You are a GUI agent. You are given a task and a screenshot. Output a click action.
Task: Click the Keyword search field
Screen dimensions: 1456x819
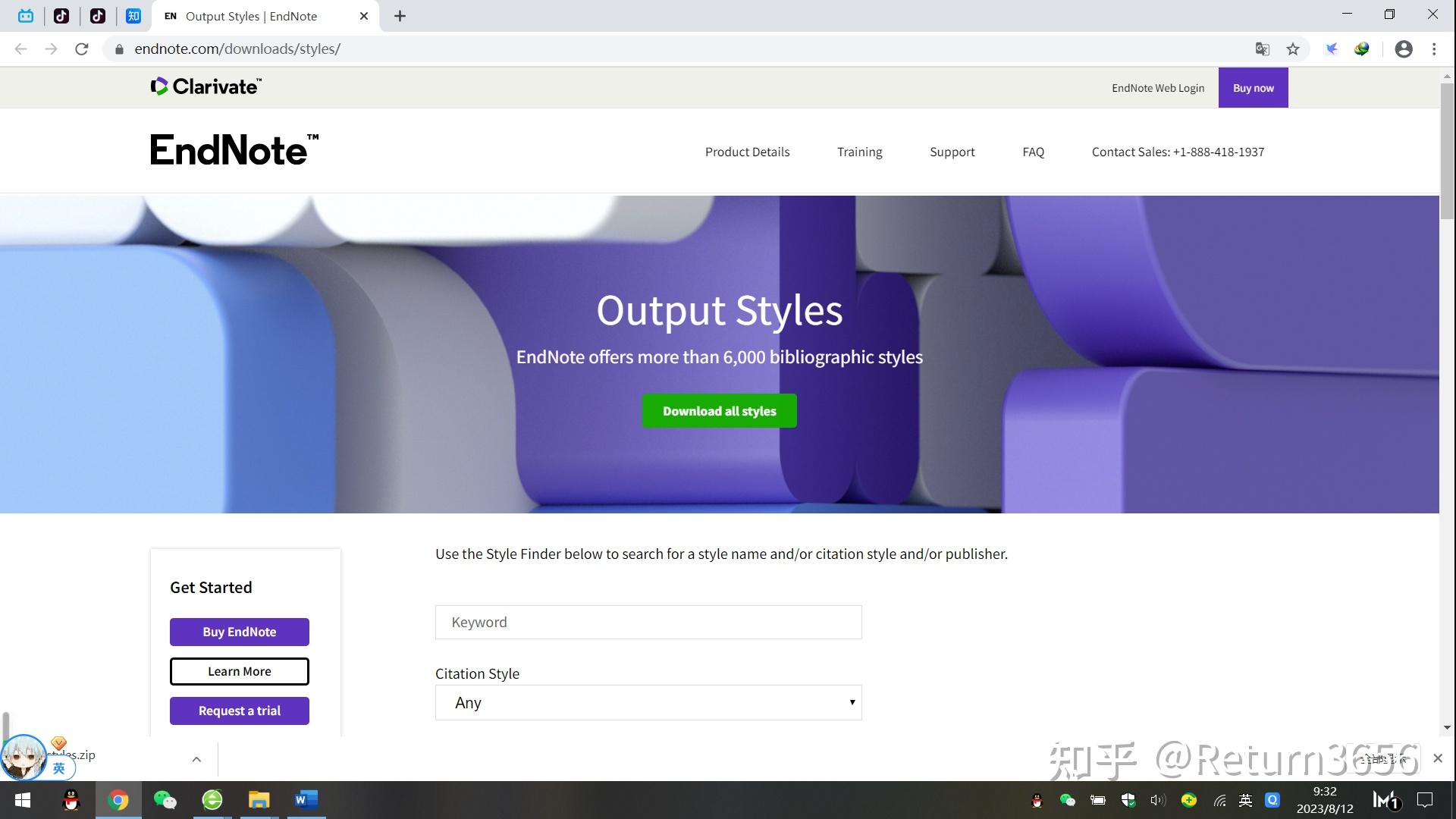coord(648,623)
